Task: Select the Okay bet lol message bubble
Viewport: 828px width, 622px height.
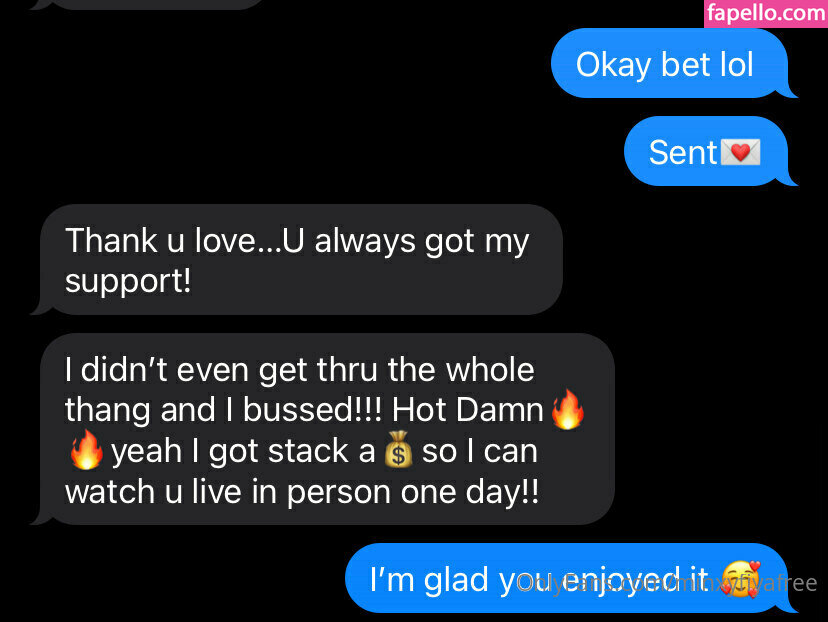Action: [x=670, y=63]
